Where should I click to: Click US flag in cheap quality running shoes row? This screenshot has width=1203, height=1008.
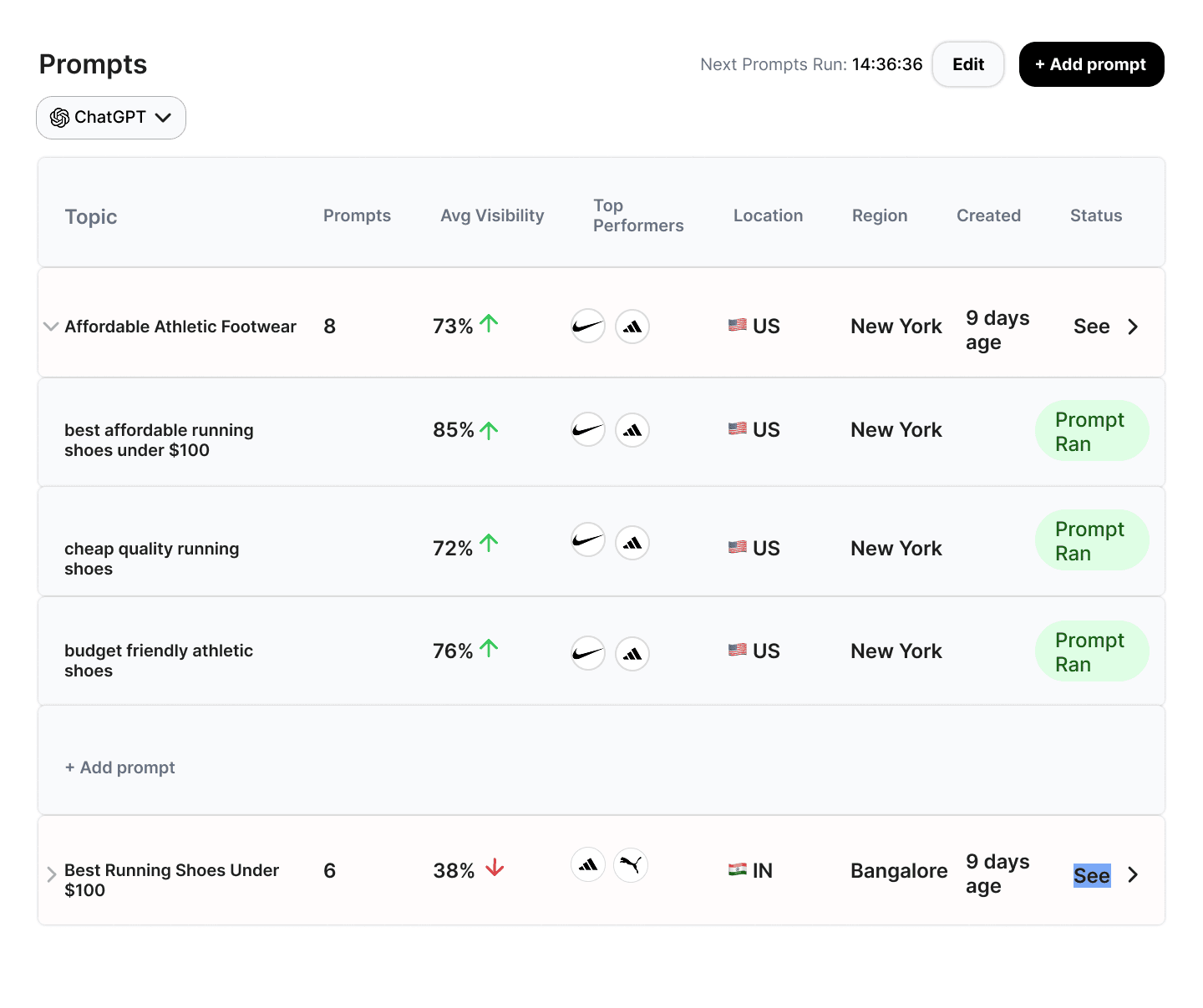[738, 547]
